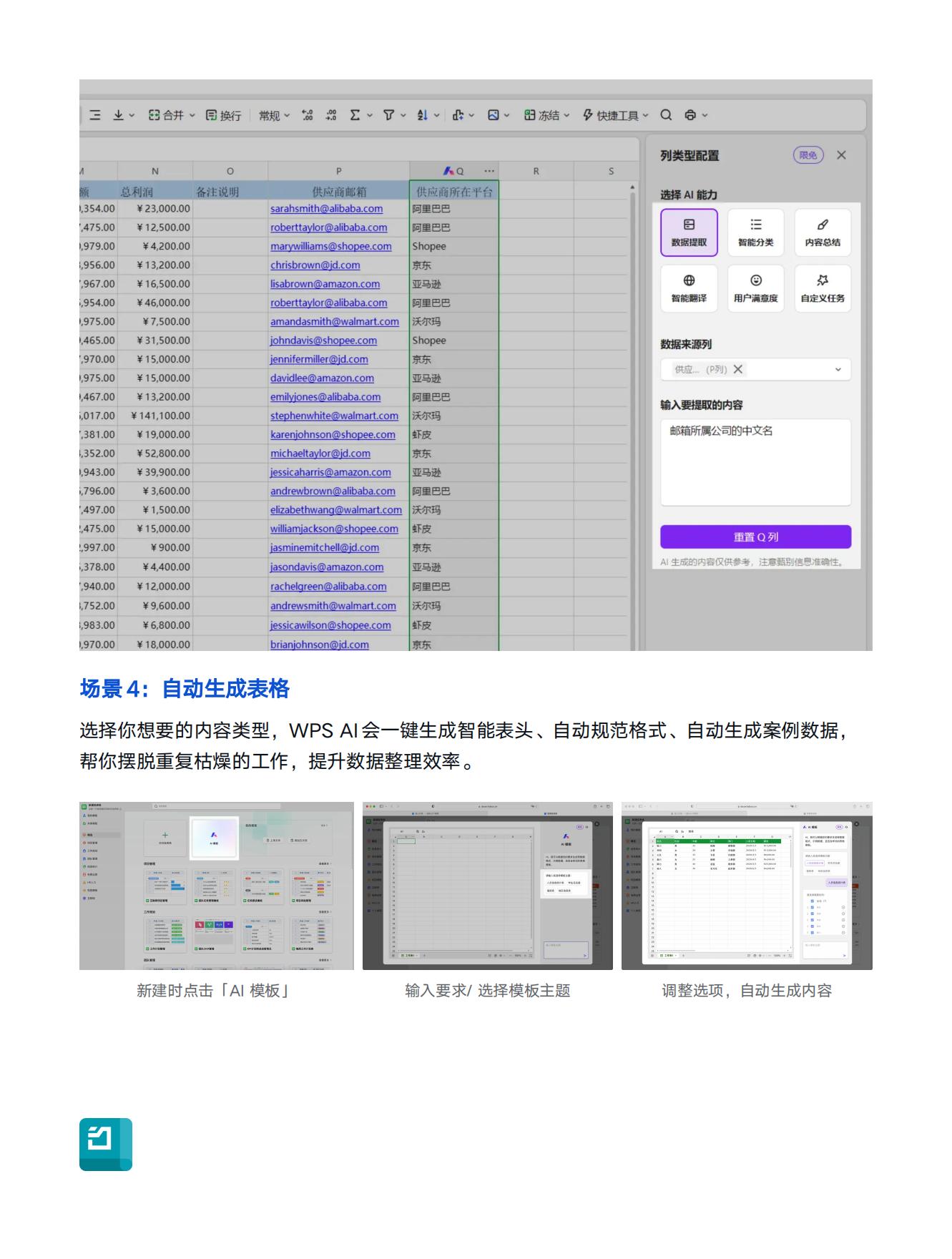Toggle 换行 wrap text
The height and width of the screenshot is (1259, 952).
(223, 115)
